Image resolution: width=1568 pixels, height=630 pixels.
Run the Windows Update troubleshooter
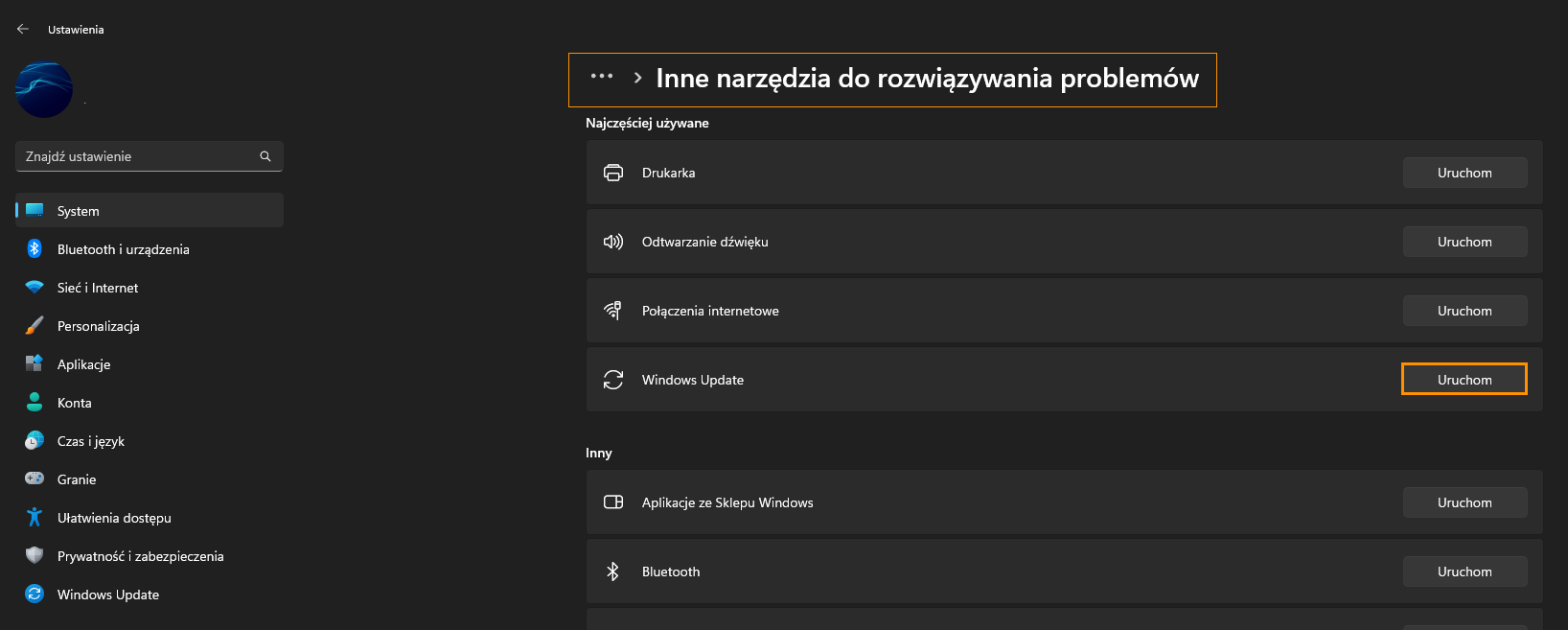pyautogui.click(x=1464, y=380)
